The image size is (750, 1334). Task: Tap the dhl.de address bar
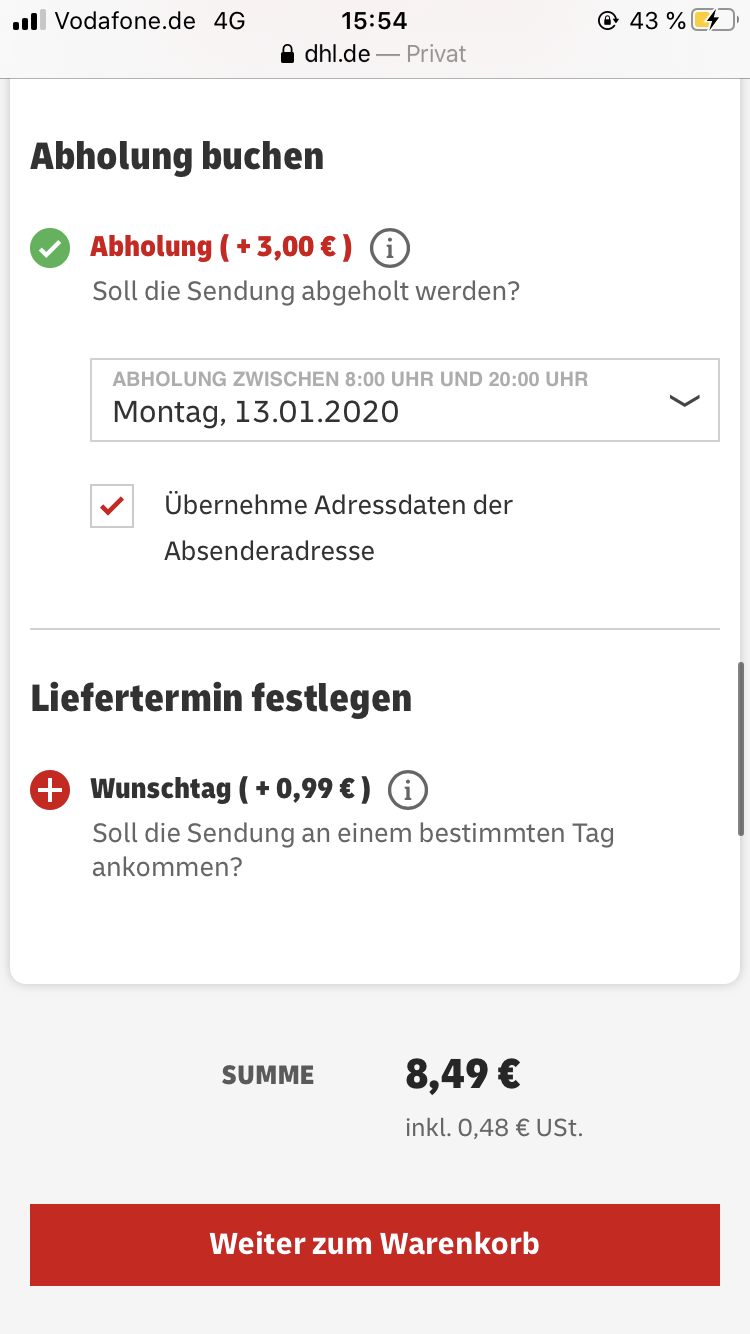click(375, 54)
